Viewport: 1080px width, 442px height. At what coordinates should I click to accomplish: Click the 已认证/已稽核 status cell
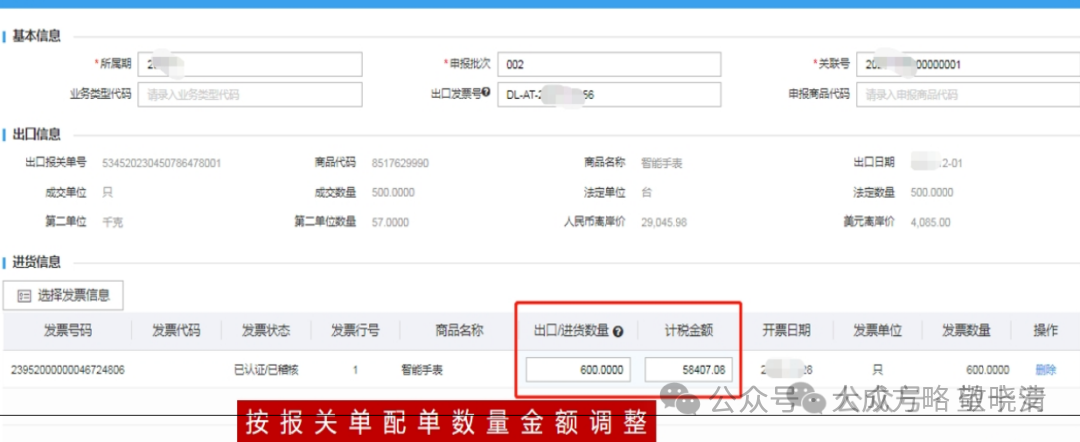pos(266,370)
